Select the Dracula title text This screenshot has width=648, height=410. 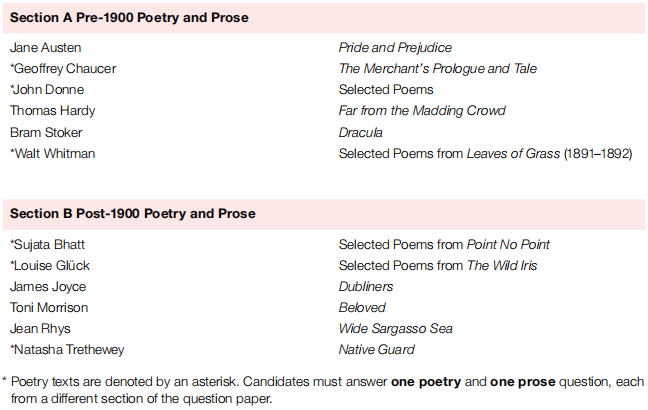(x=360, y=133)
